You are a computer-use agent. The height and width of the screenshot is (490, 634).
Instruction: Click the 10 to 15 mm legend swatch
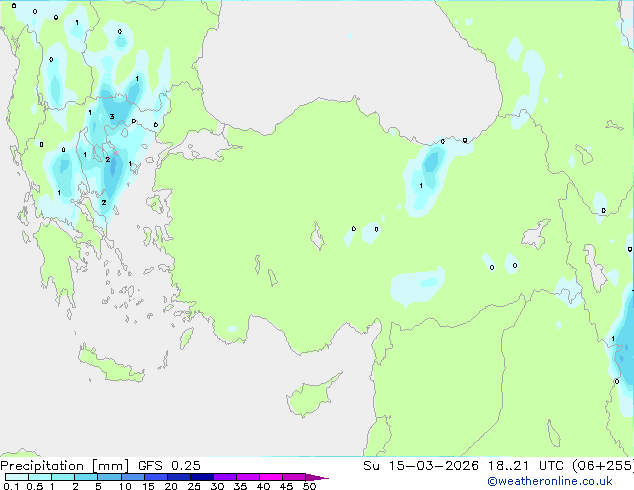pos(132,477)
